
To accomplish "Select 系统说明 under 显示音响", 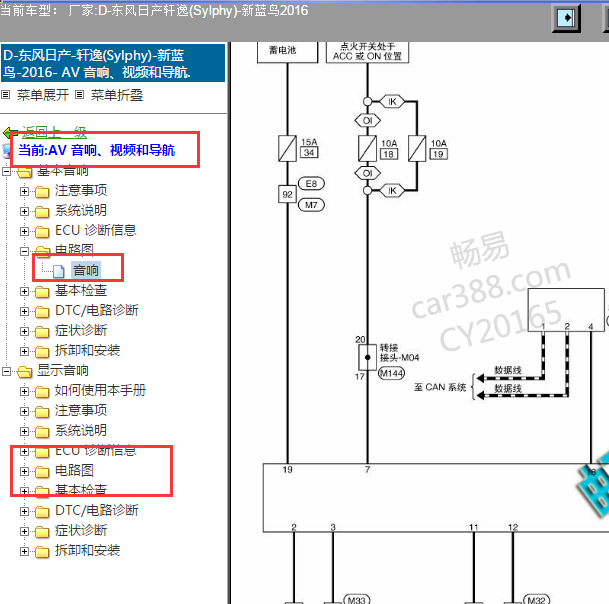I will pos(81,430).
